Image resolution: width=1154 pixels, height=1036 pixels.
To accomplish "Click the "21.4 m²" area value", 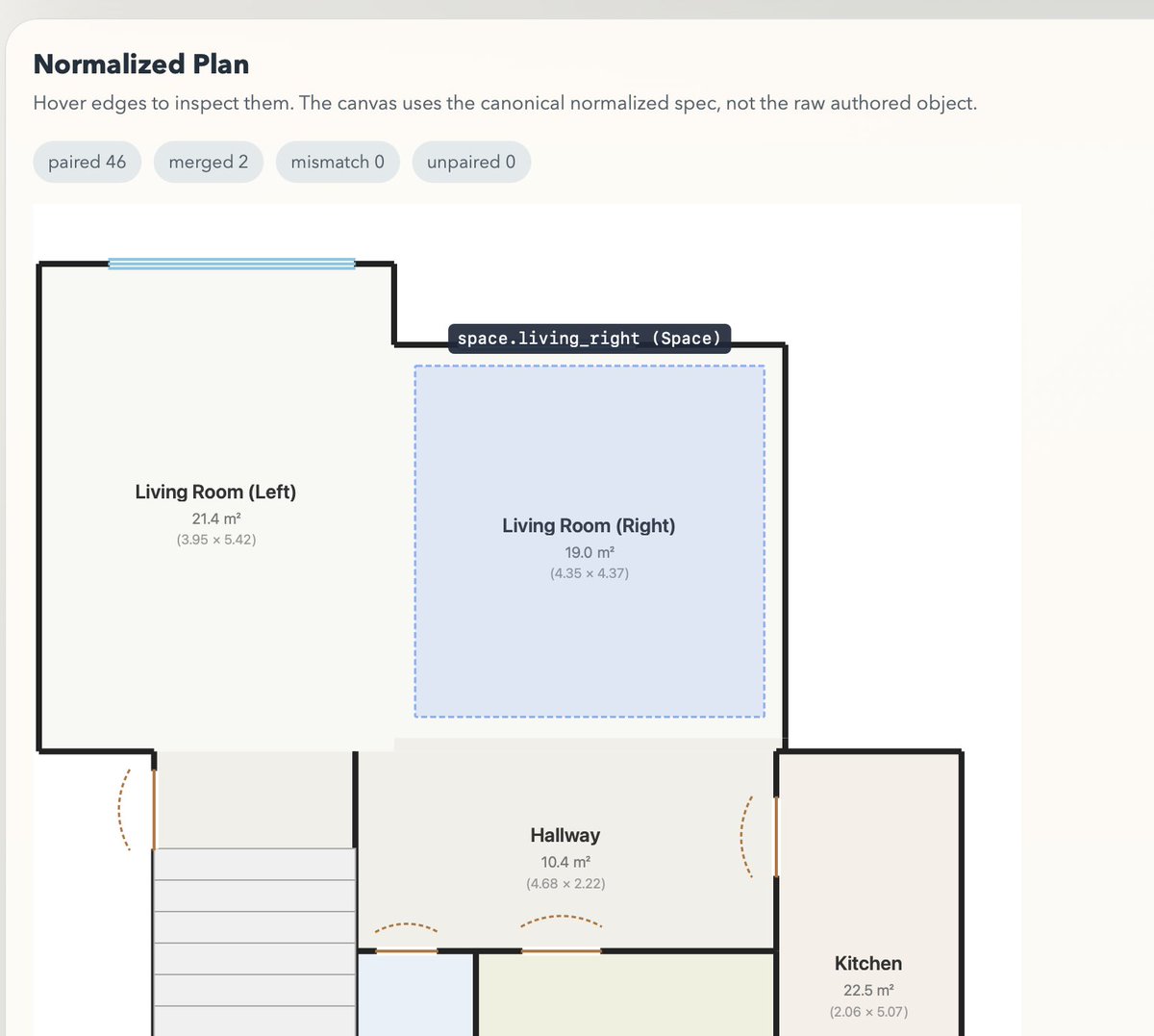I will [216, 518].
